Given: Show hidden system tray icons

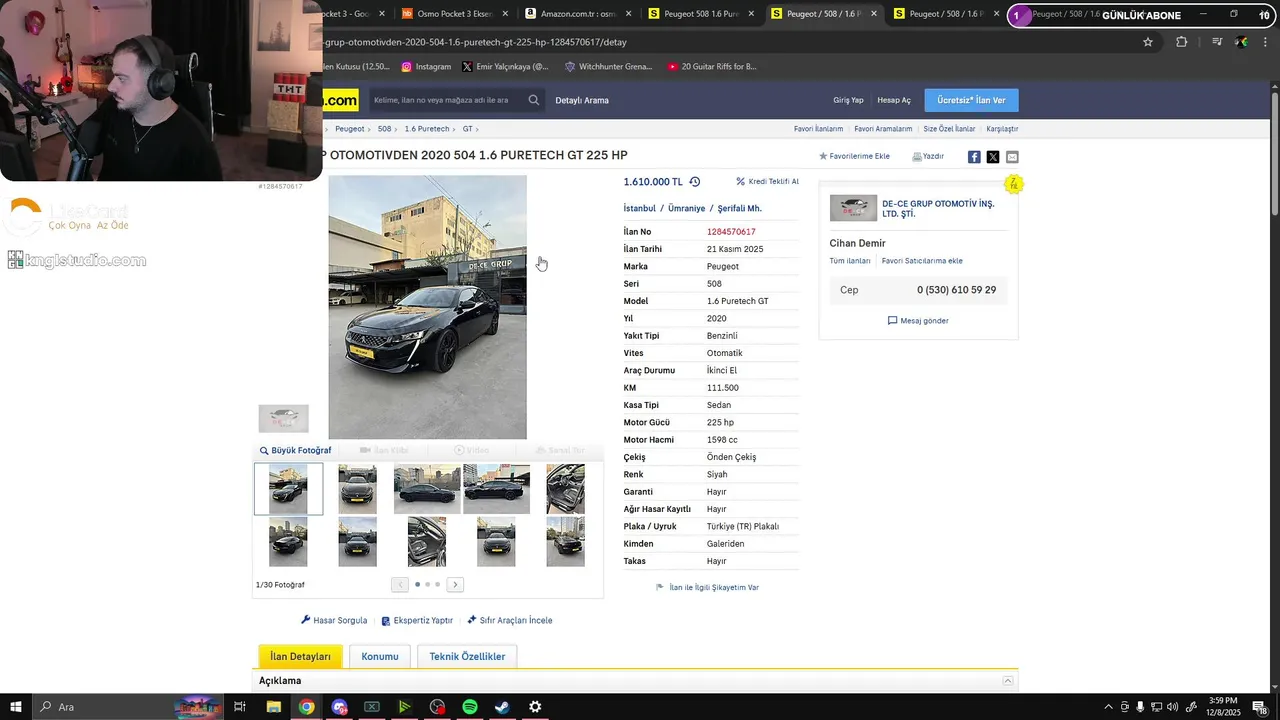Looking at the screenshot, I should tap(1108, 707).
